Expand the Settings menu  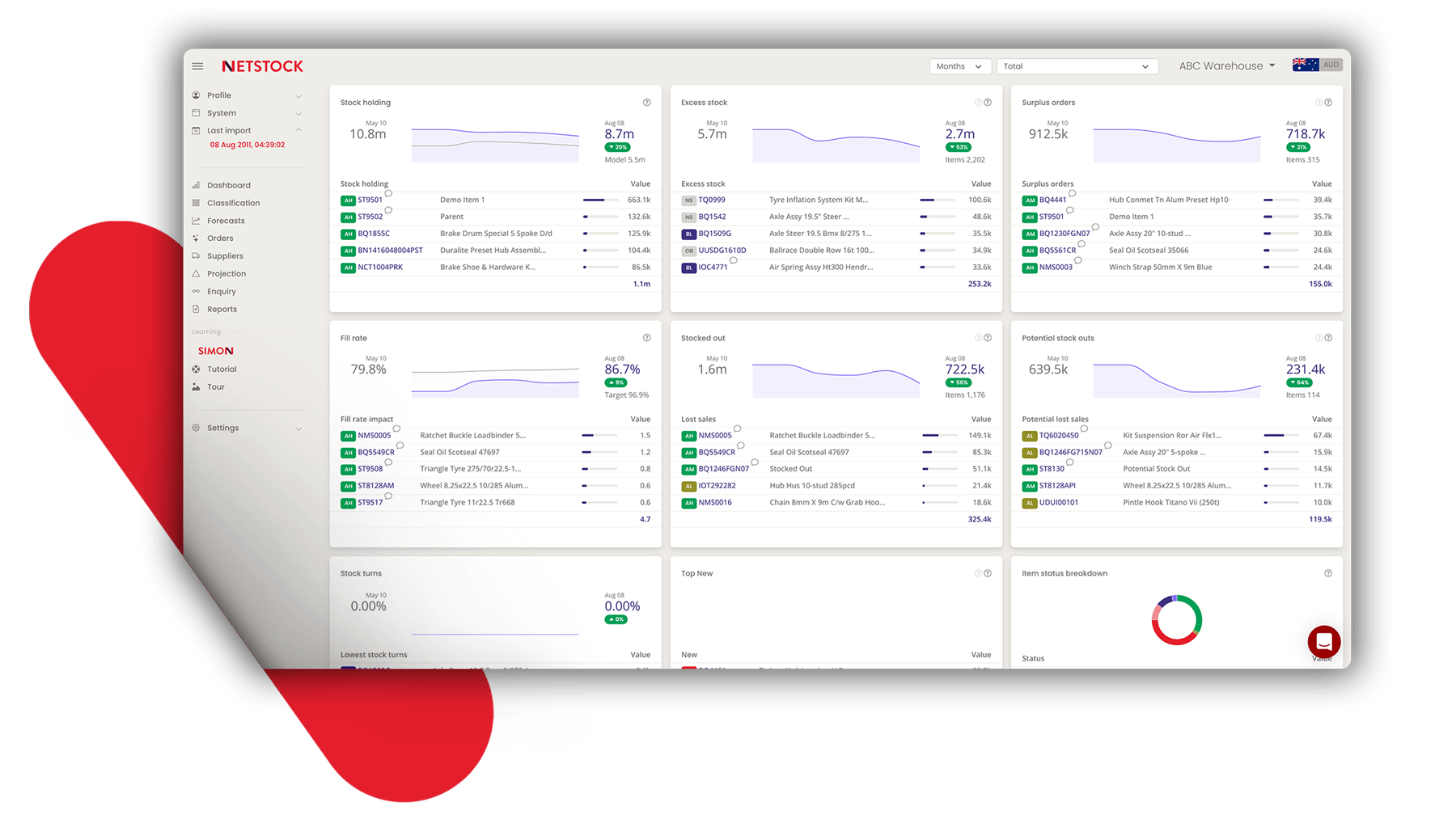tap(223, 427)
